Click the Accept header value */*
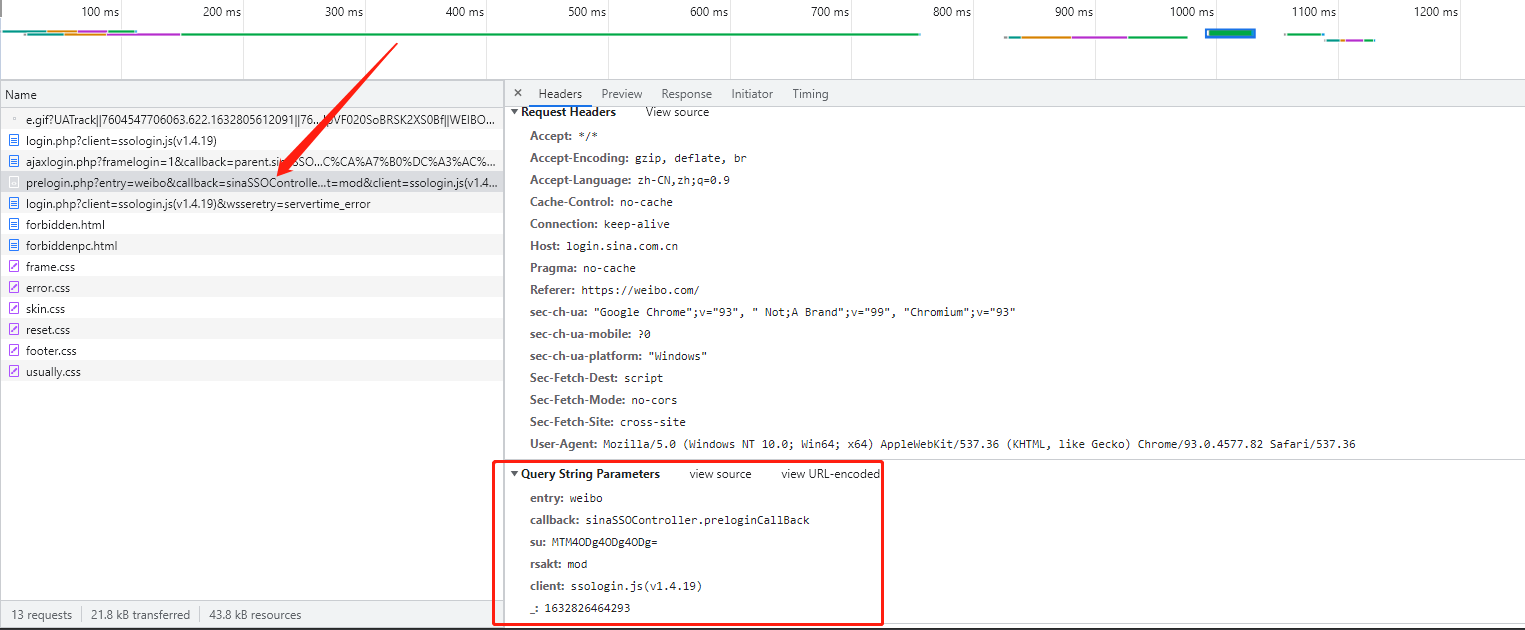 588,136
